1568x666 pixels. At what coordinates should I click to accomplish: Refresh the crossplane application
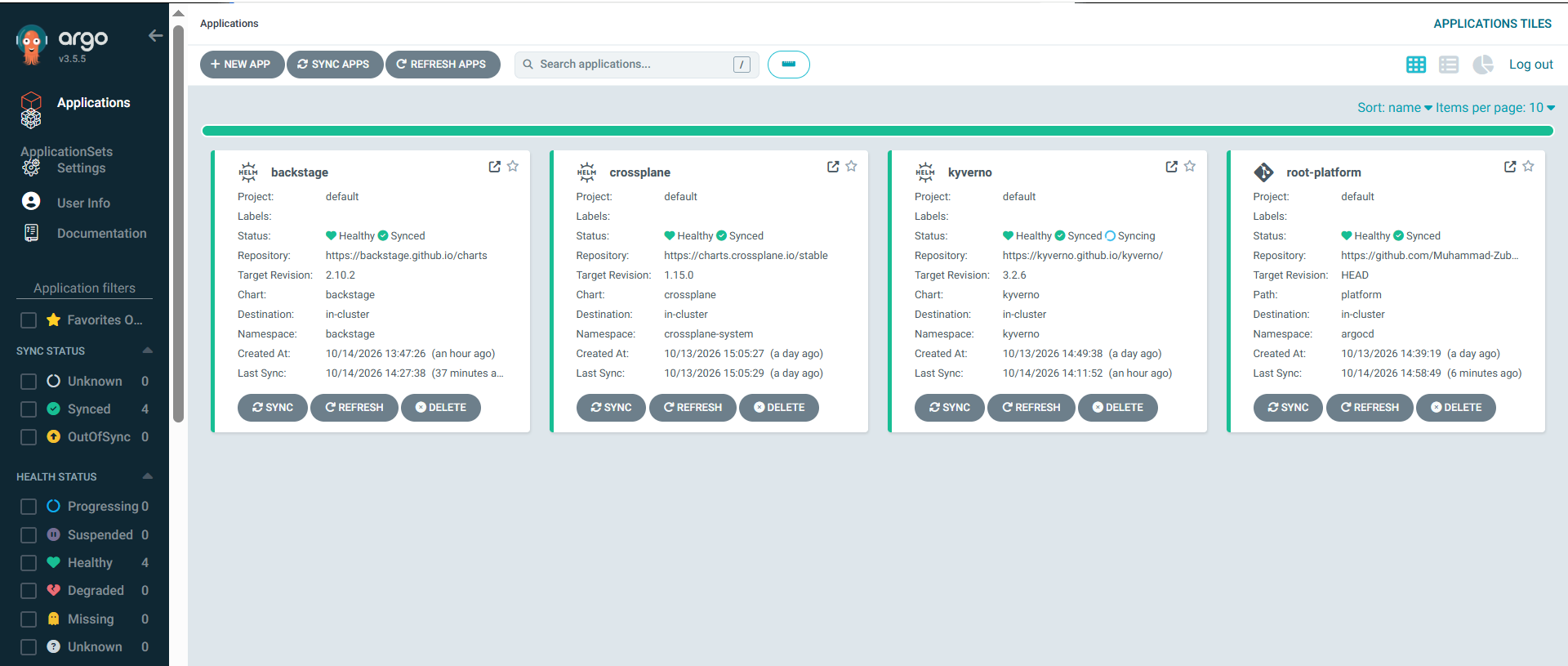coord(693,408)
